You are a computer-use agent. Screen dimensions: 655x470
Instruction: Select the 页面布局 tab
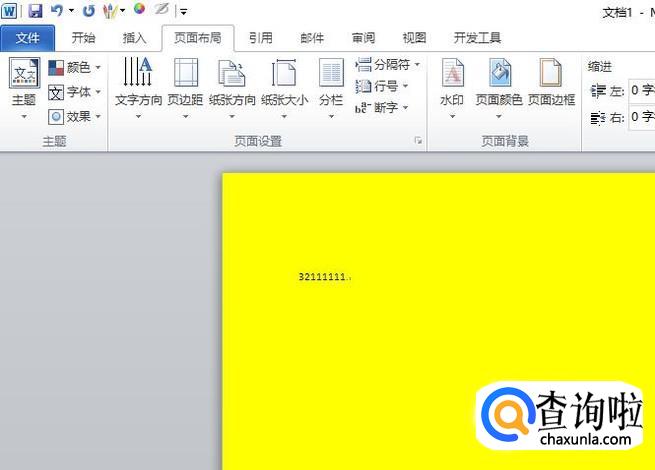[198, 38]
